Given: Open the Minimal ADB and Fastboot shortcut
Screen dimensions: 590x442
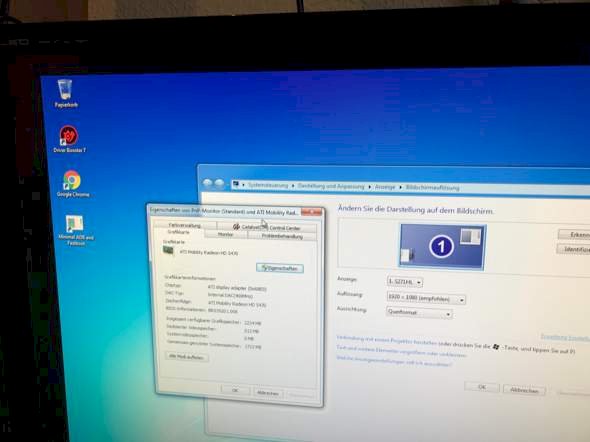Looking at the screenshot, I should tap(75, 230).
